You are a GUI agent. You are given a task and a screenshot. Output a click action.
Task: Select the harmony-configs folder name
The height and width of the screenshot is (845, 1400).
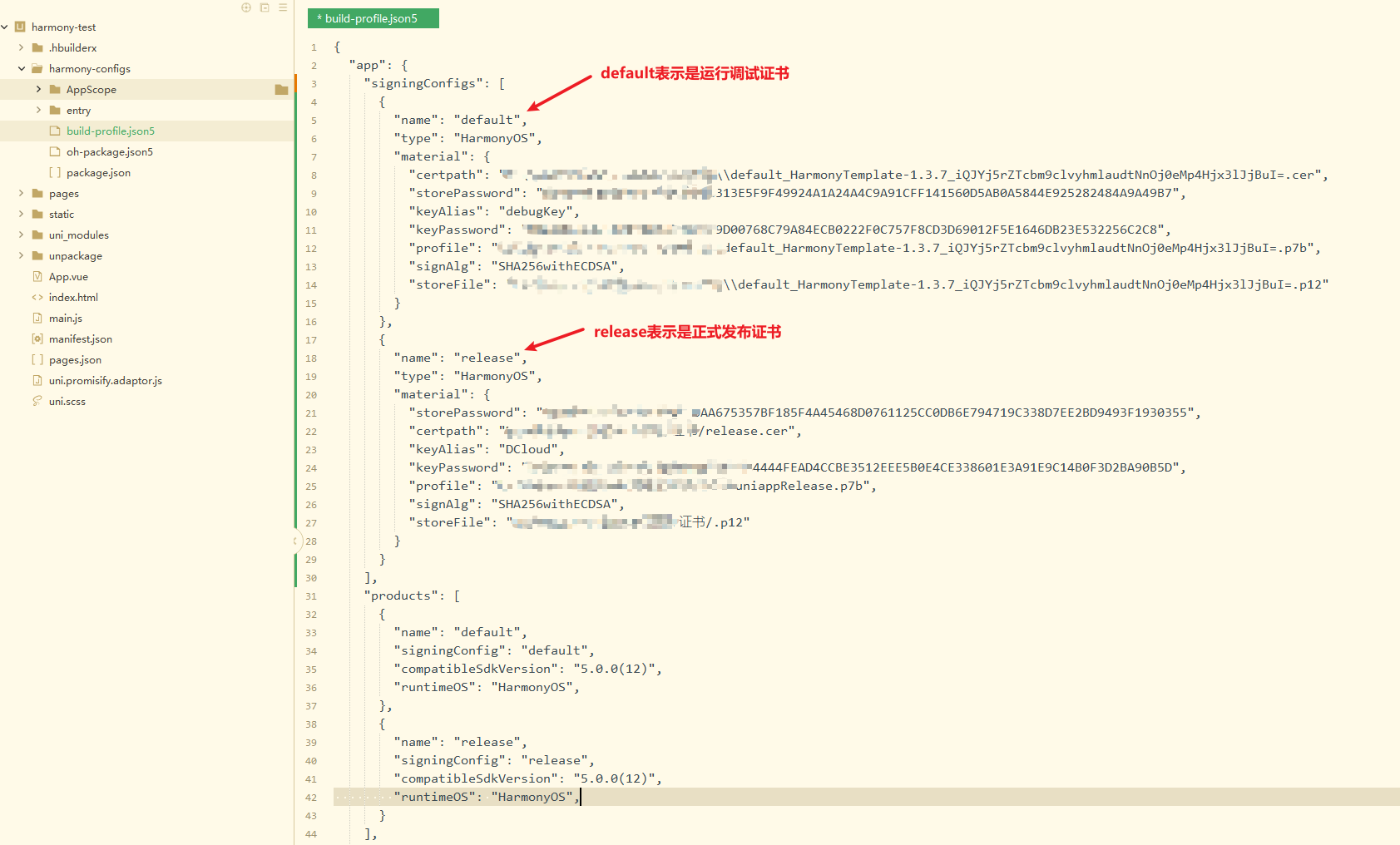(x=90, y=69)
